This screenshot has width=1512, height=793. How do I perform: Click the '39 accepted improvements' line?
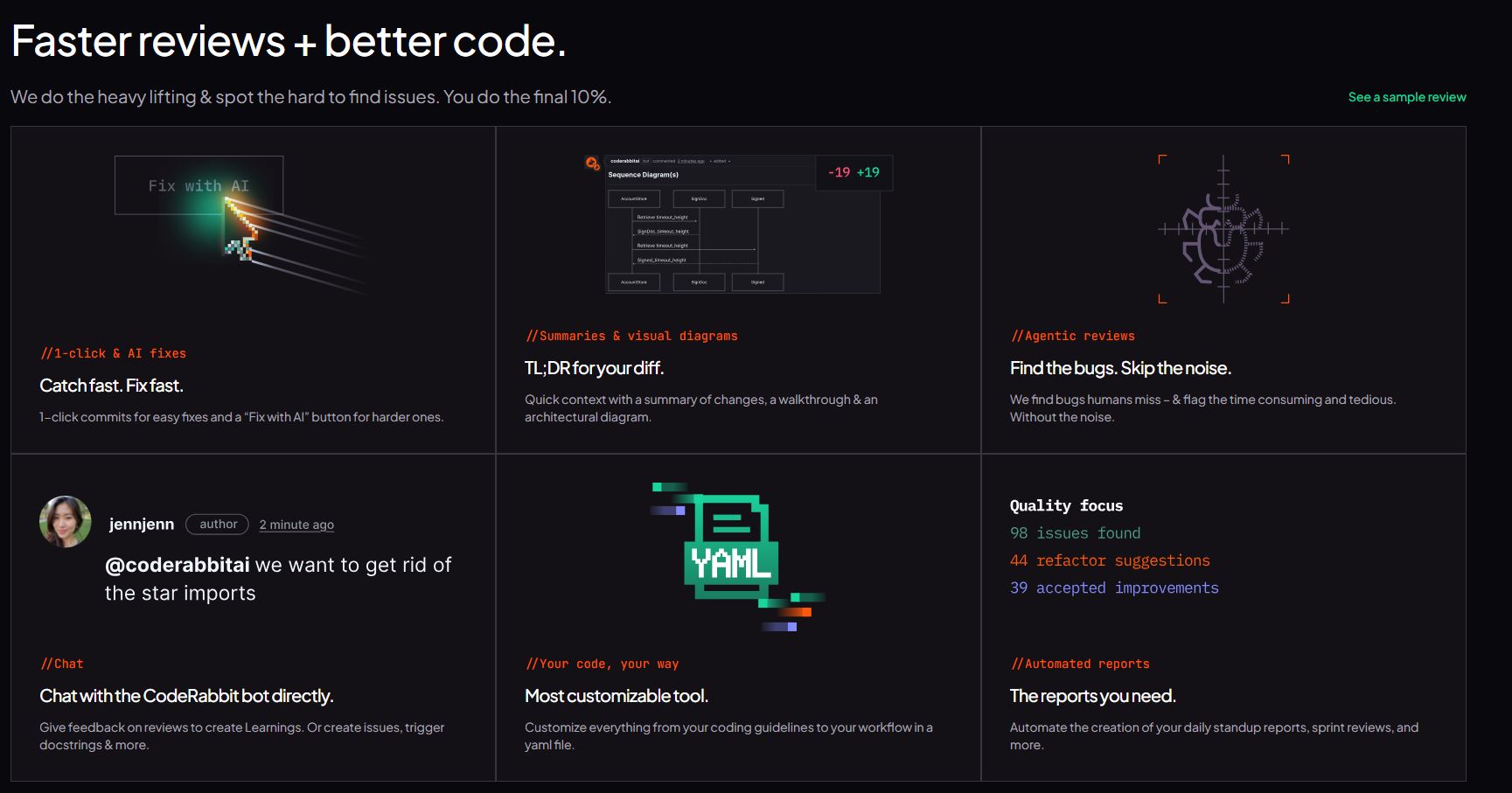pyautogui.click(x=1114, y=588)
